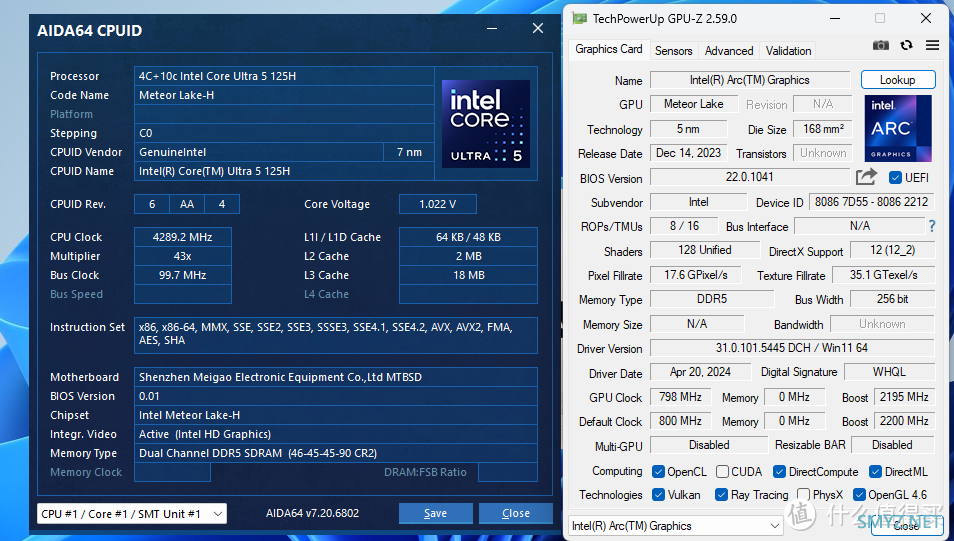
Task: Click the Pixel Fillrate 17.6 GPixel/s value
Action: 696,275
